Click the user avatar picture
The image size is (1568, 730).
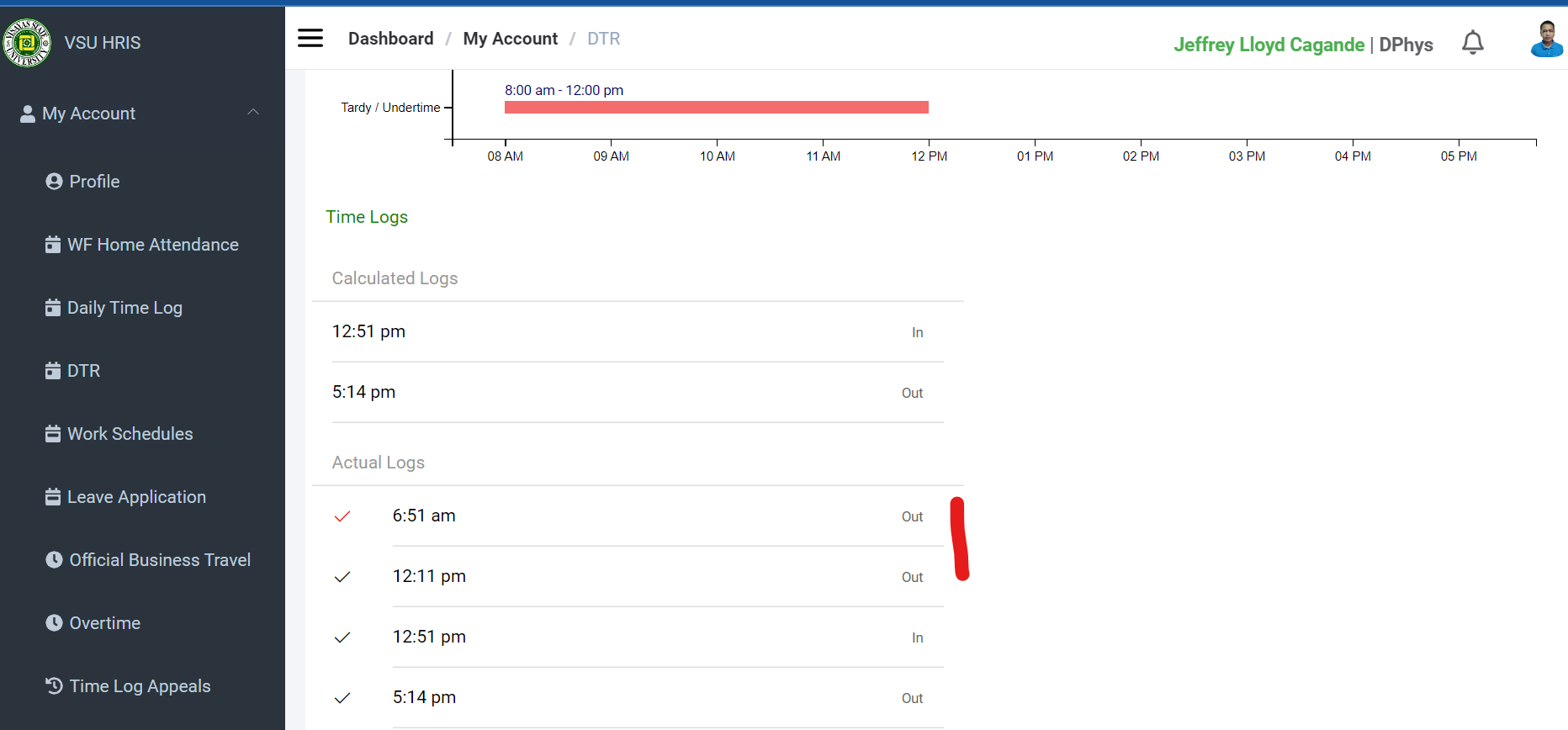click(1546, 40)
